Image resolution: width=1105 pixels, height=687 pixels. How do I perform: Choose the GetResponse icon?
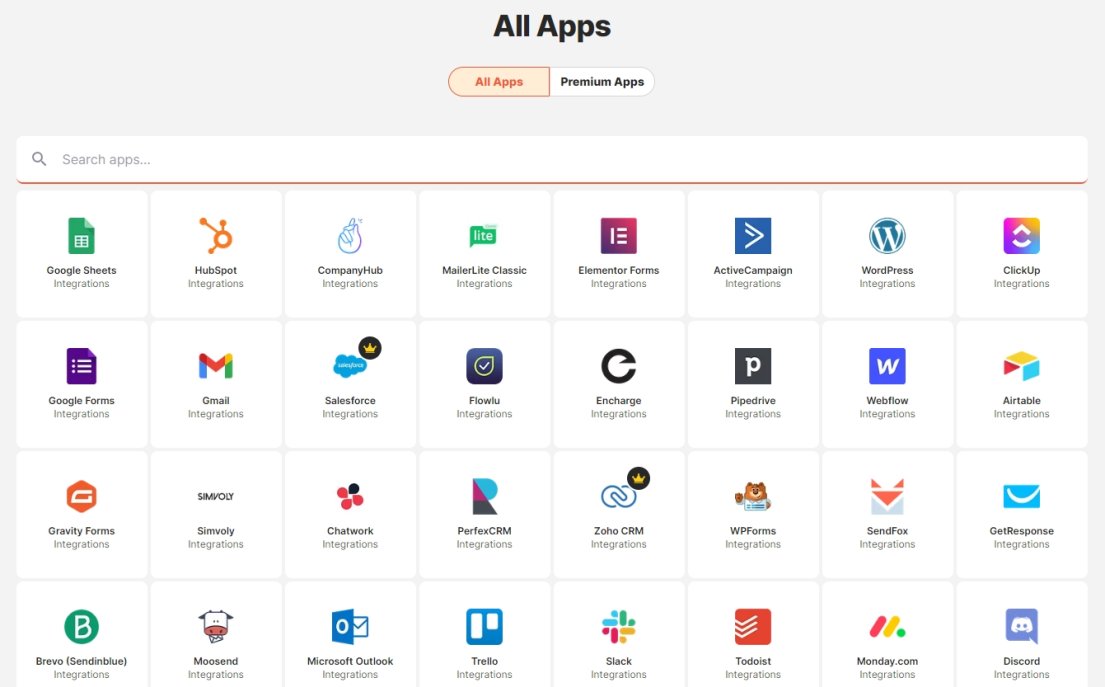click(1021, 496)
